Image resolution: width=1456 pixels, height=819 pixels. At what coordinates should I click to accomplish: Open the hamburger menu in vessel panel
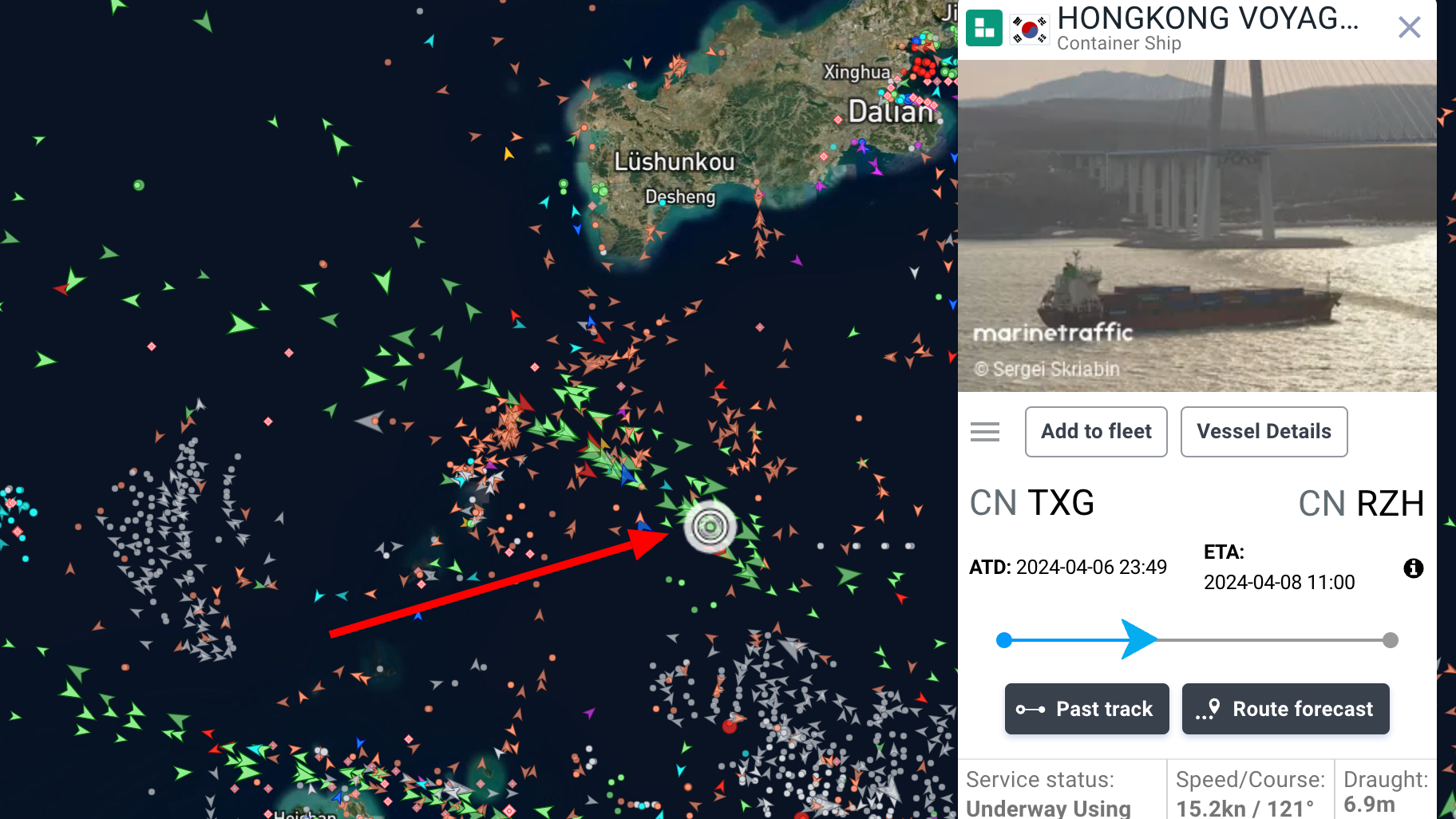pyautogui.click(x=984, y=432)
